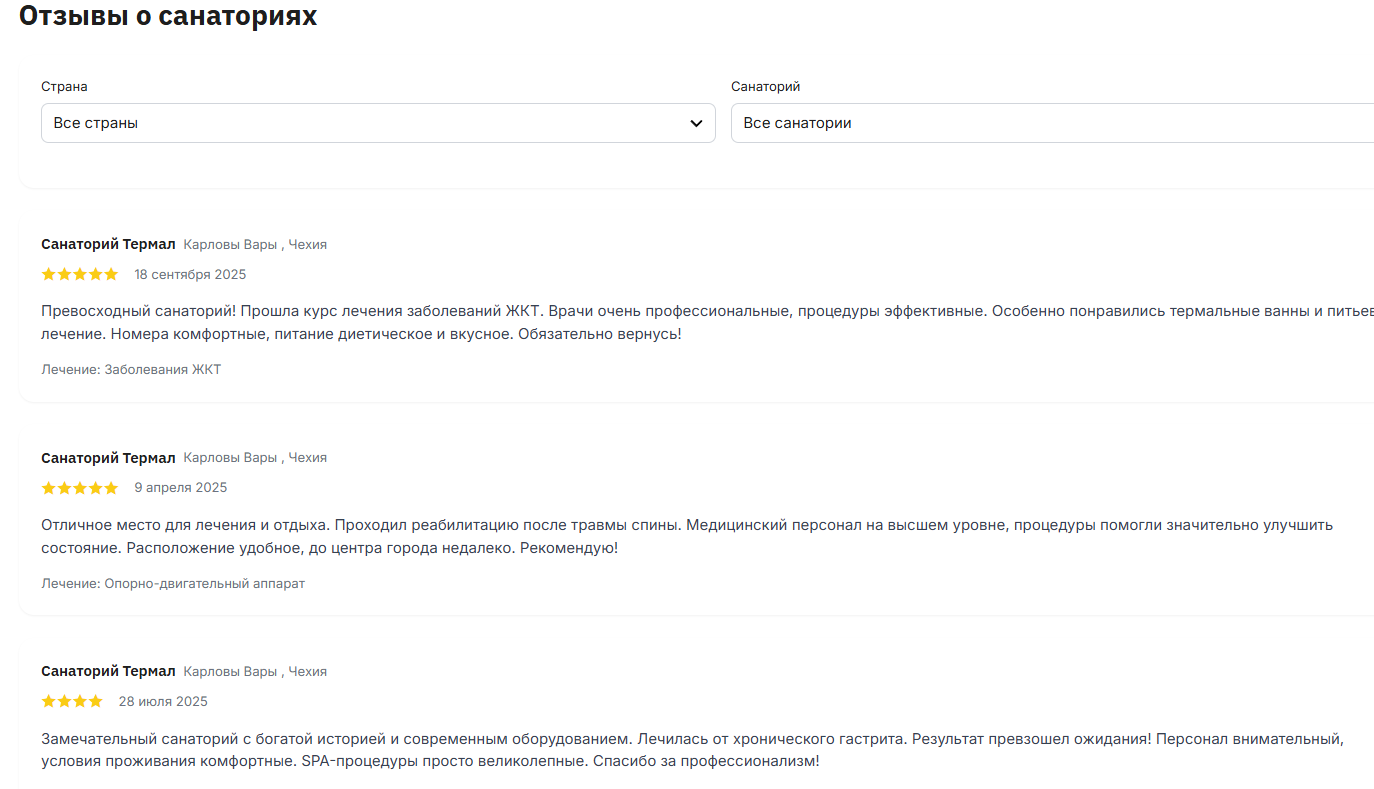Viewport: 1374px width, 789px height.
Task: Open Санаторий Термал in the first review
Action: click(x=108, y=245)
